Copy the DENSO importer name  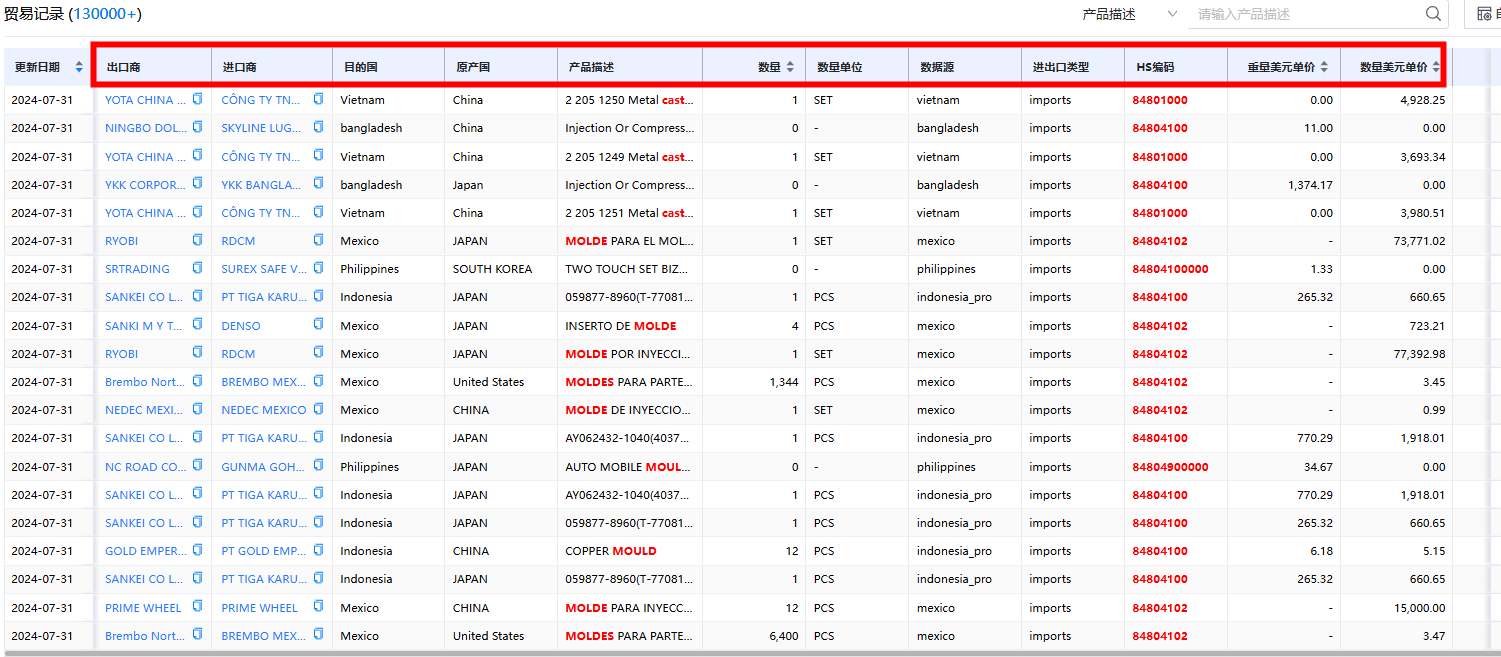click(318, 325)
